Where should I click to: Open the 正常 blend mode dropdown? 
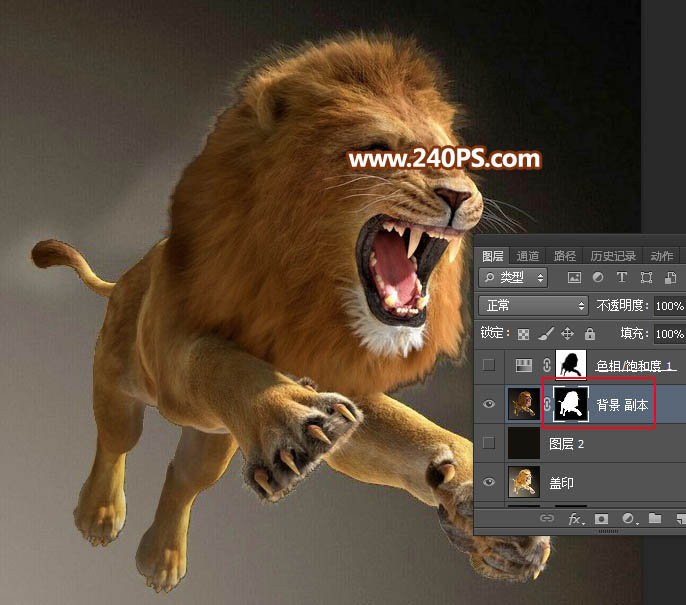pos(532,305)
